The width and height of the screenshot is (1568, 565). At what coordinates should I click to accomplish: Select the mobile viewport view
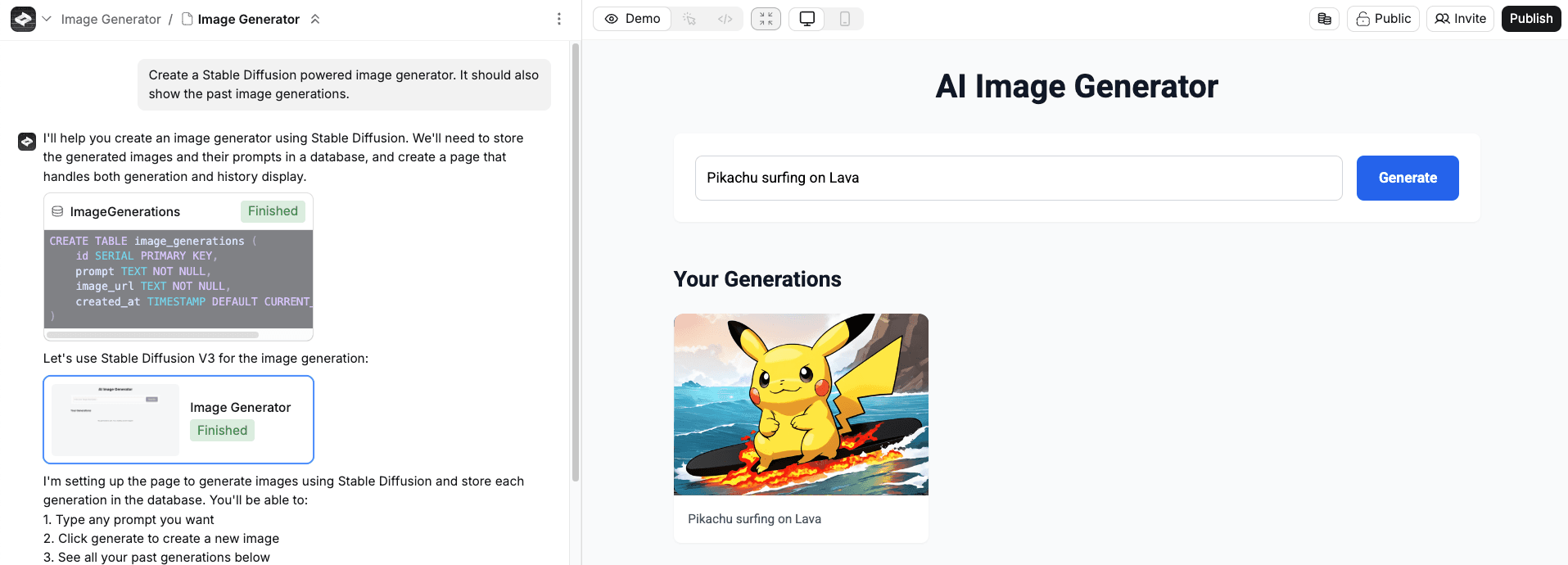(845, 19)
